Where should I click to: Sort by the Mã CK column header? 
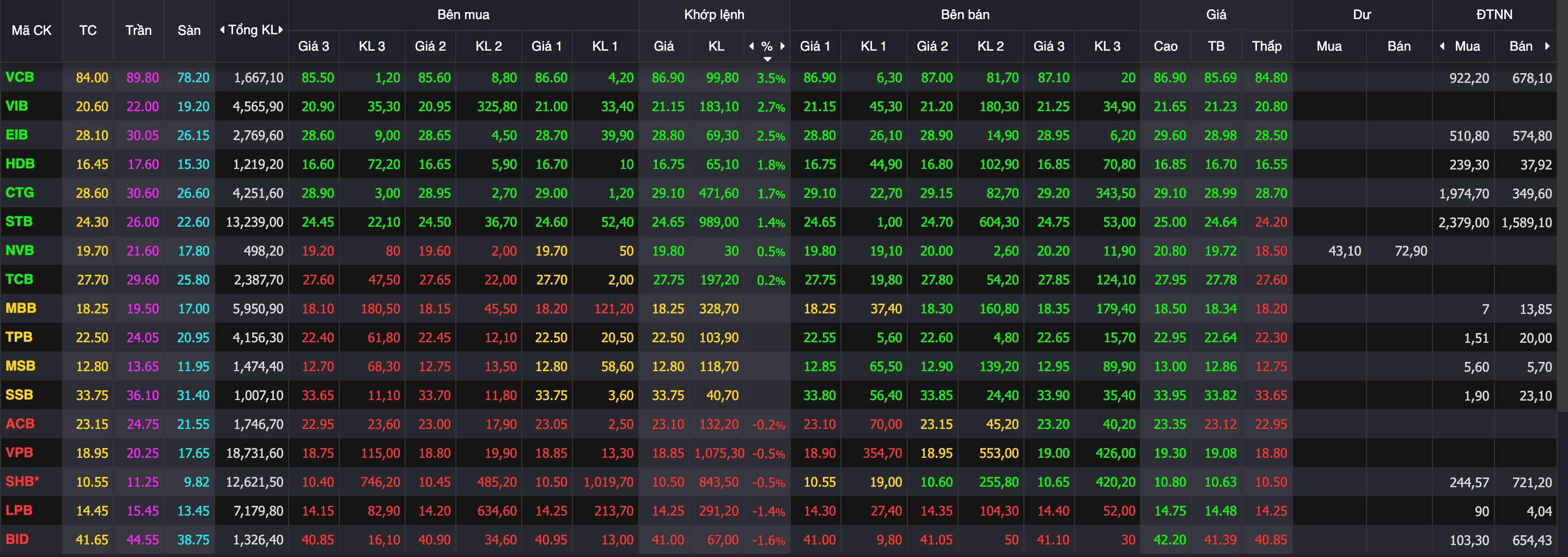32,31
